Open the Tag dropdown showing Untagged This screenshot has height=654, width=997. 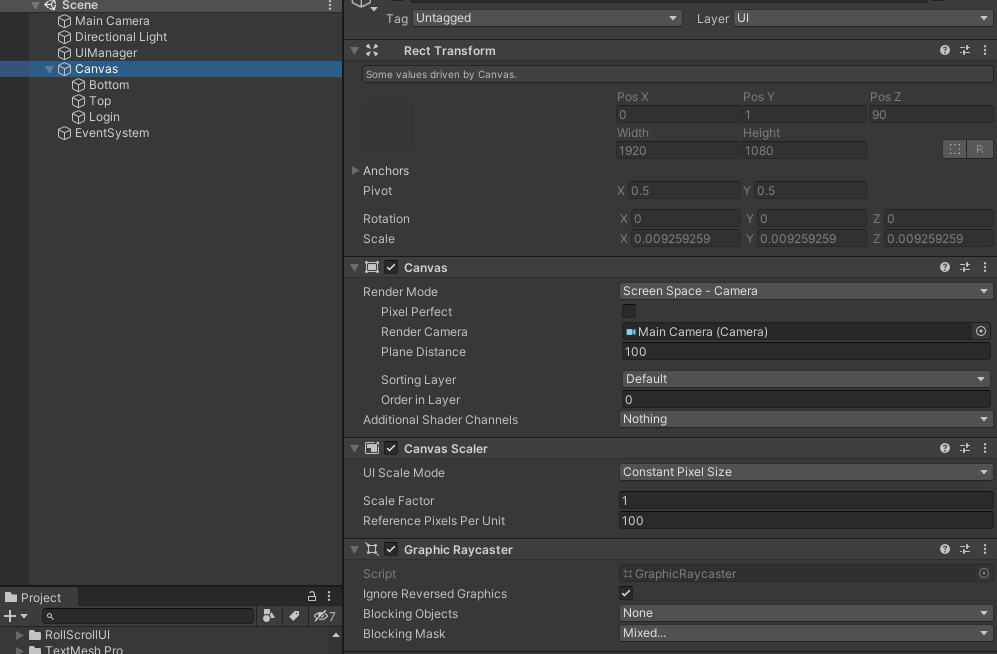(x=547, y=18)
